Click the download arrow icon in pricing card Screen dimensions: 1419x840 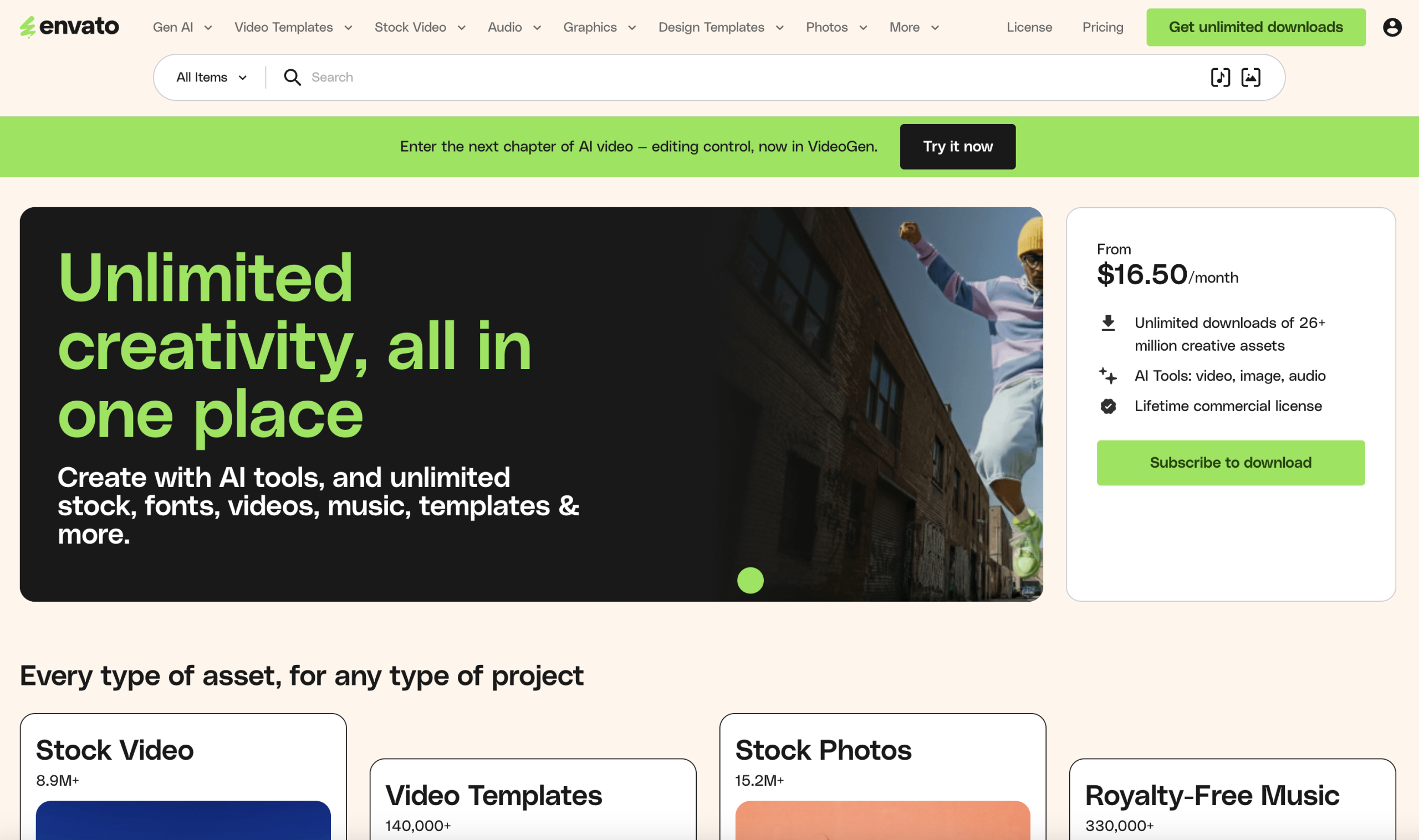[1108, 323]
